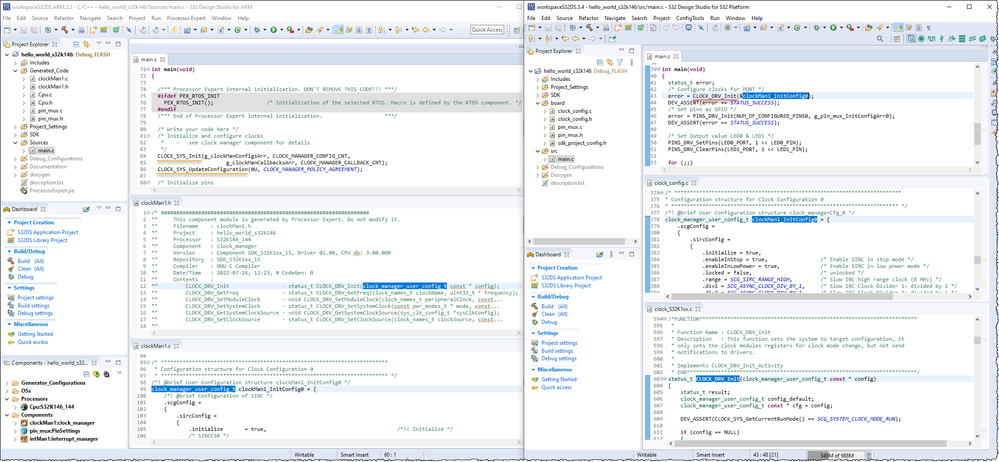Viewport: 999px width, 462px height.
Task: Select Cpu:S32K146_144 processor in Components view
Action: [51, 406]
